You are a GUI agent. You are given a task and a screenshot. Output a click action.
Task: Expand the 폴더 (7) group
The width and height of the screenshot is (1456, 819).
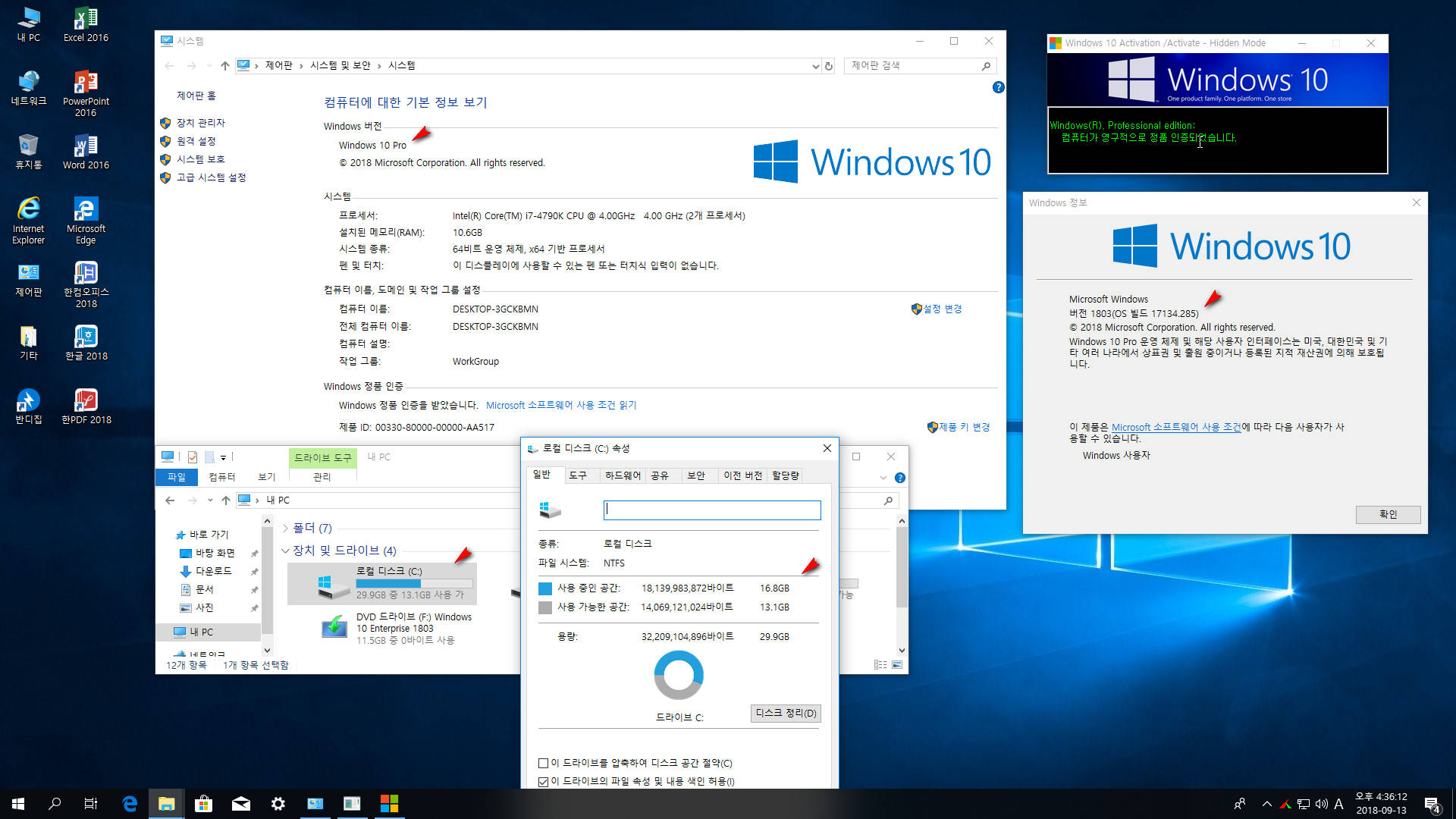(x=285, y=529)
